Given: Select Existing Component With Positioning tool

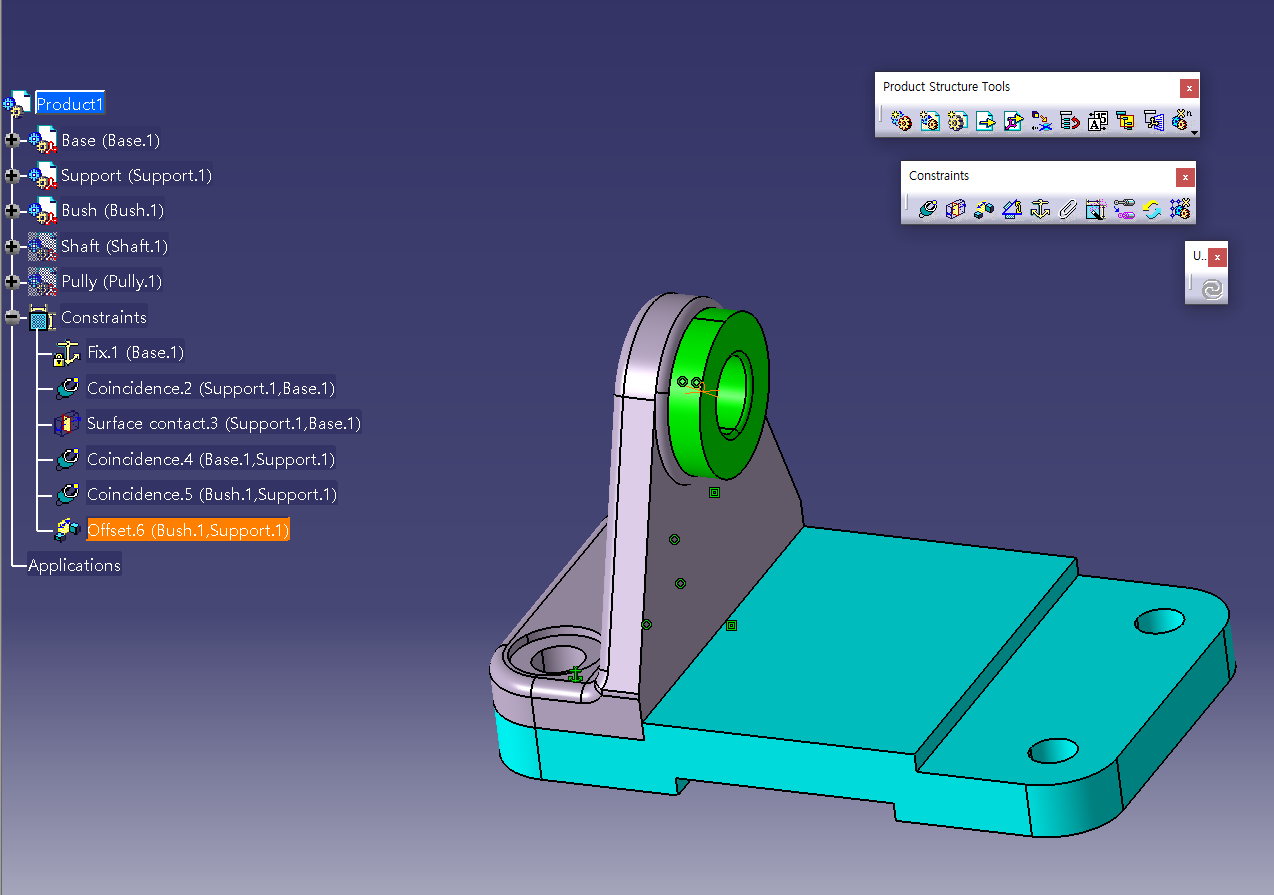Looking at the screenshot, I should pos(1014,121).
